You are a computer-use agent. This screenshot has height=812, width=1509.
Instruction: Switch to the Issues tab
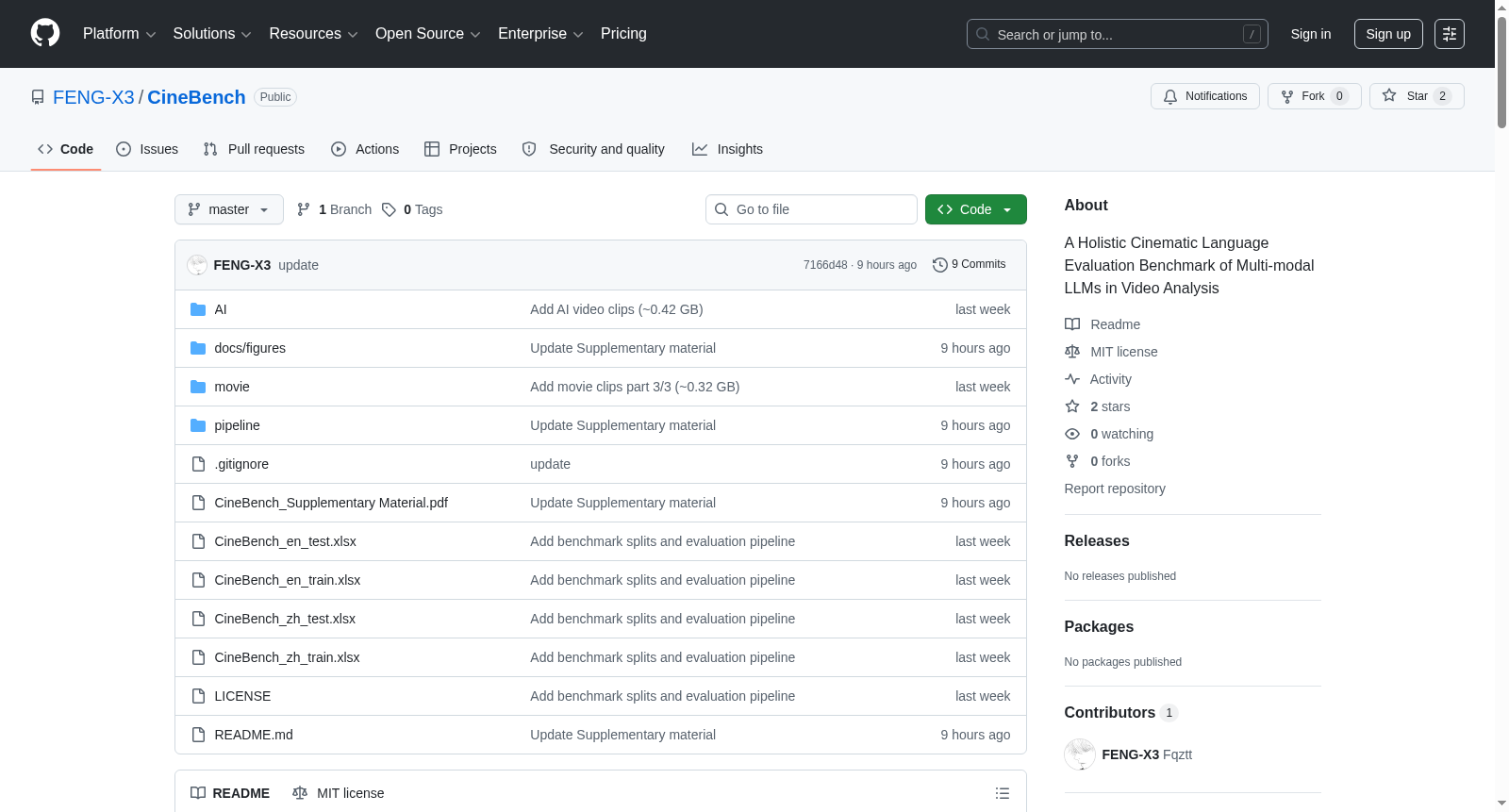(x=147, y=149)
